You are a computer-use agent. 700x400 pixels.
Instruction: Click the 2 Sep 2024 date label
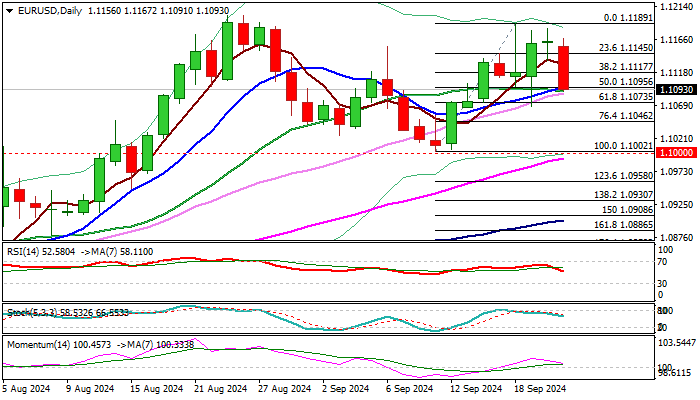pyautogui.click(x=346, y=389)
